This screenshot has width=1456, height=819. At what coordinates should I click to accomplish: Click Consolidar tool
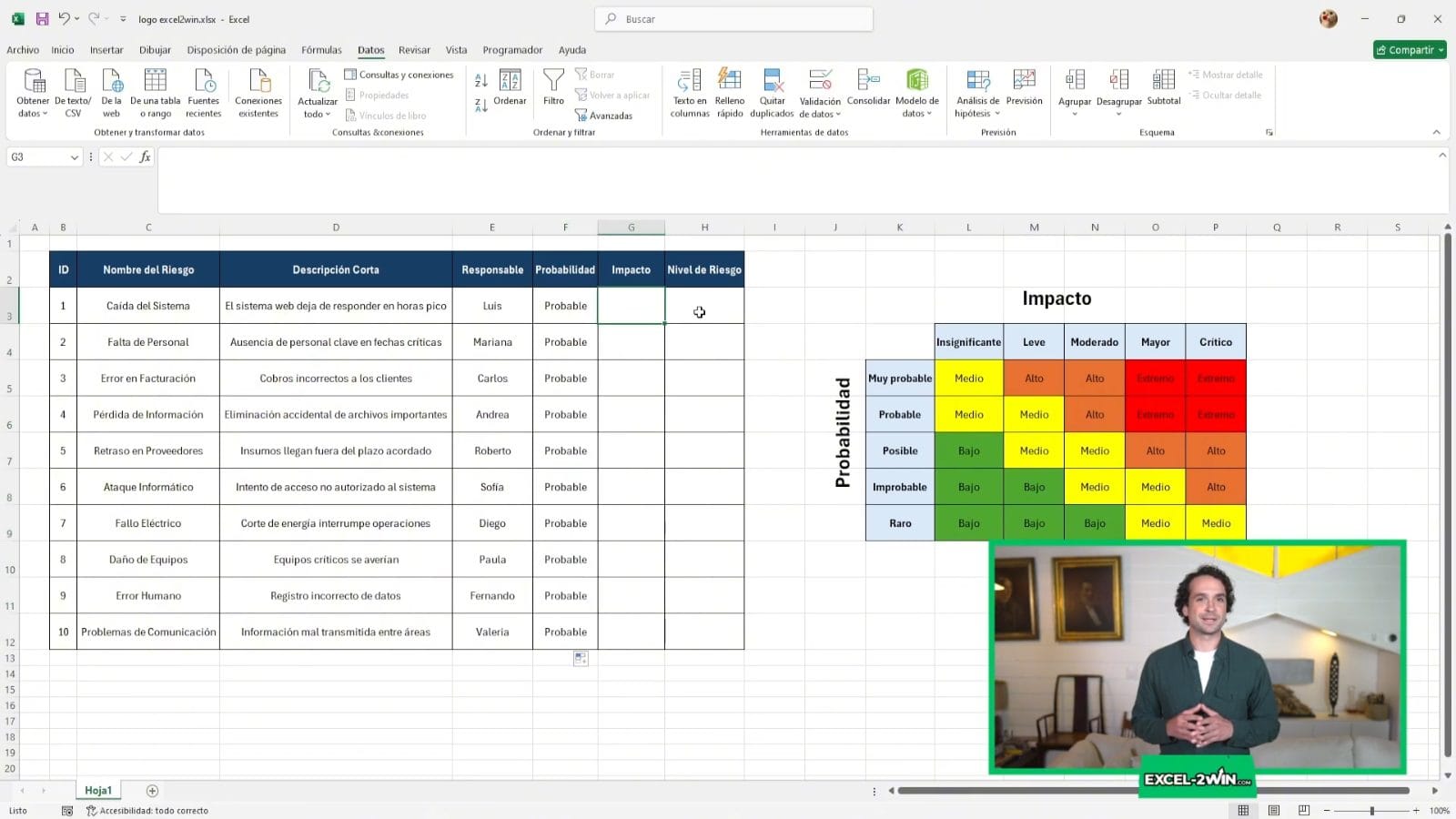(x=868, y=87)
